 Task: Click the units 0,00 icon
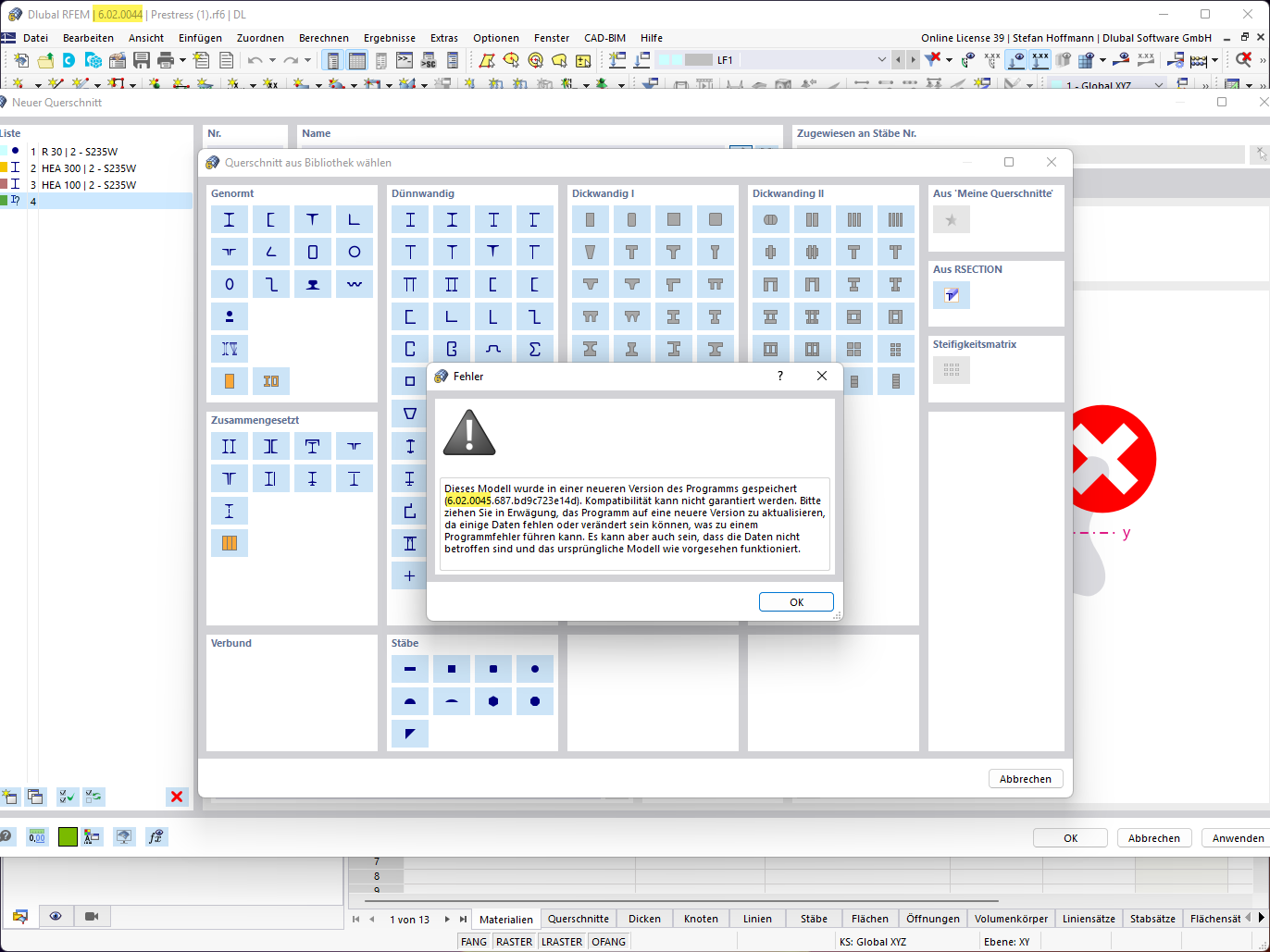pyautogui.click(x=37, y=837)
